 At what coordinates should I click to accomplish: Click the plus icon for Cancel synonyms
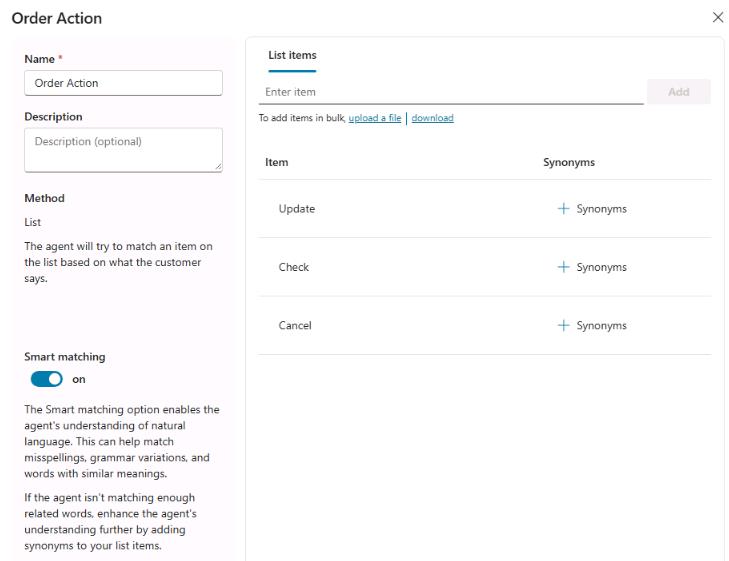[563, 325]
